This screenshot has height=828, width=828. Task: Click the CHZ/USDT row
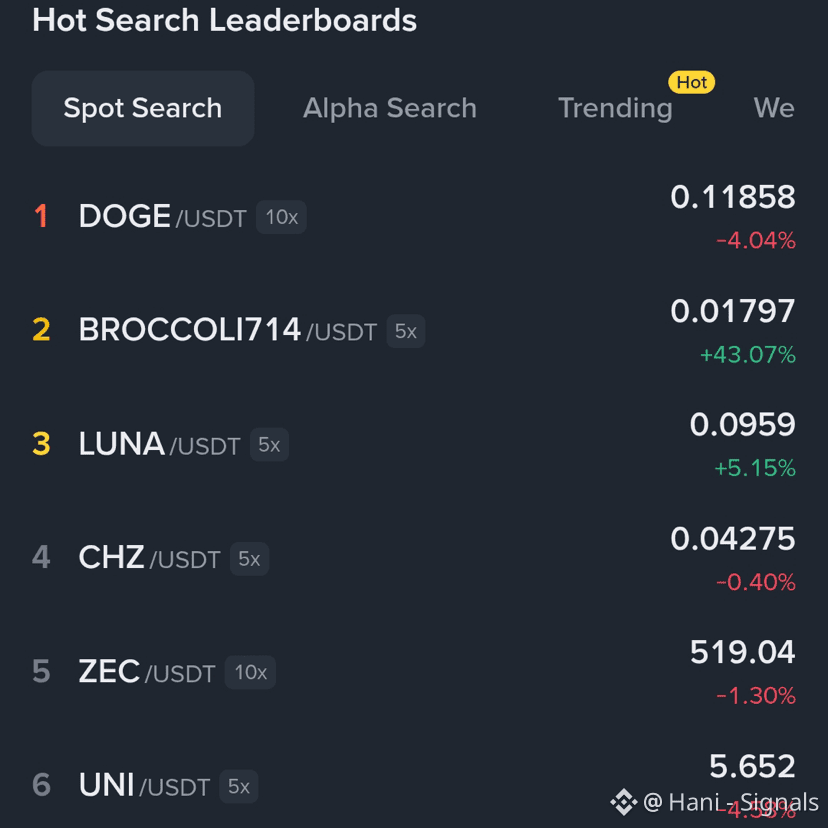150,558
